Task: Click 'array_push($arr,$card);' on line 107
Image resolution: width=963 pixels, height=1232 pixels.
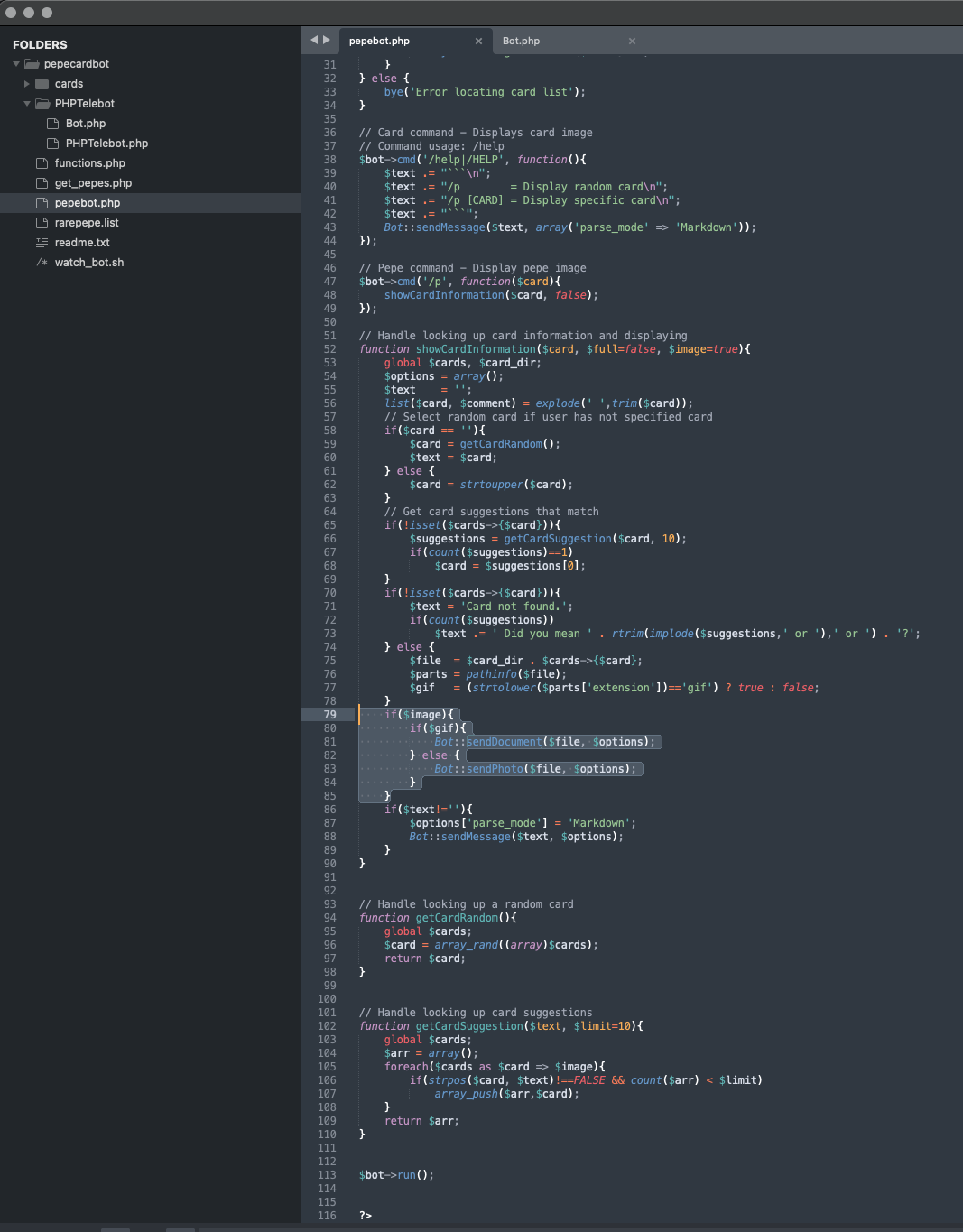Action: point(506,1094)
